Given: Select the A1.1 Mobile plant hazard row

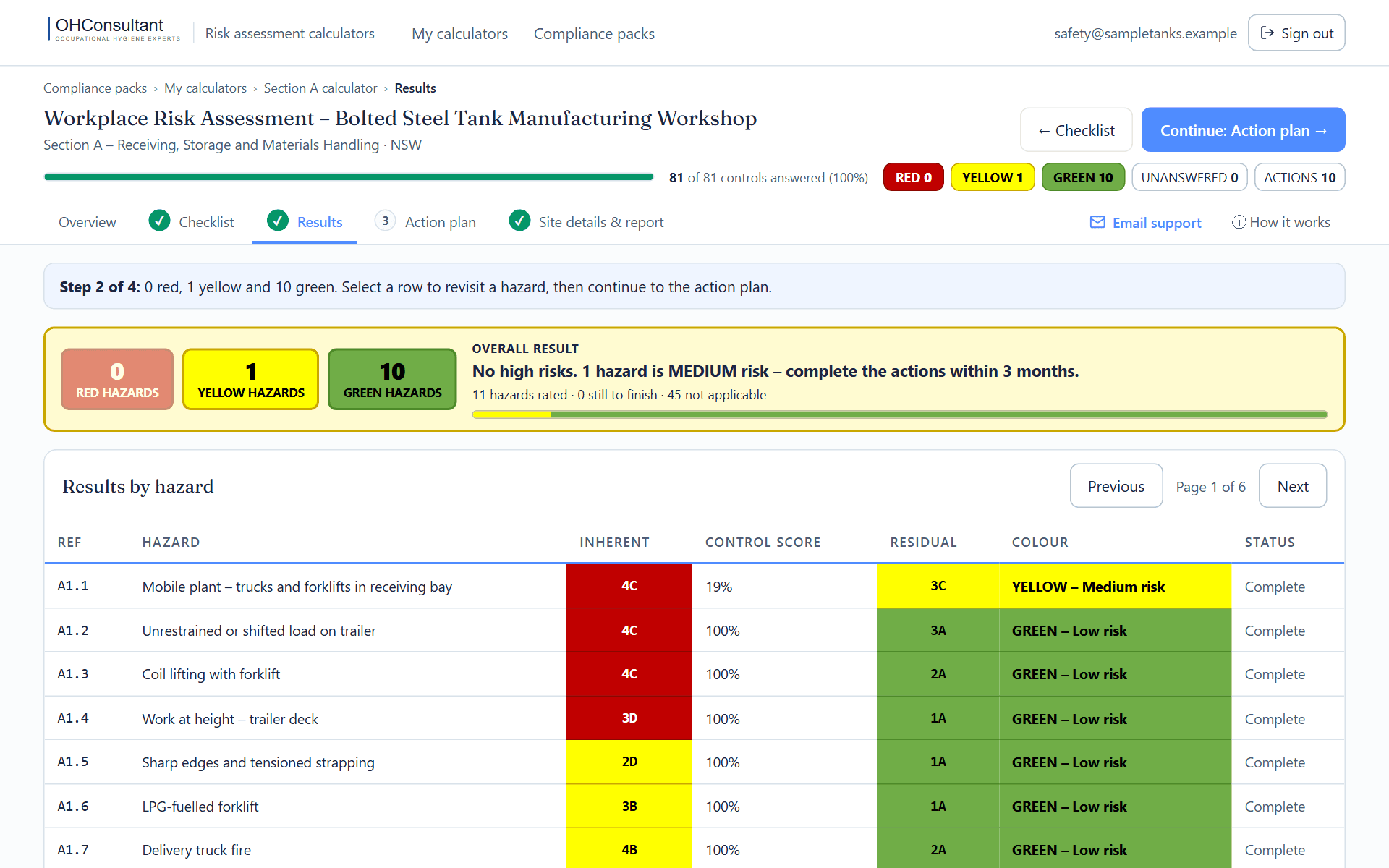Looking at the screenshot, I should point(694,586).
